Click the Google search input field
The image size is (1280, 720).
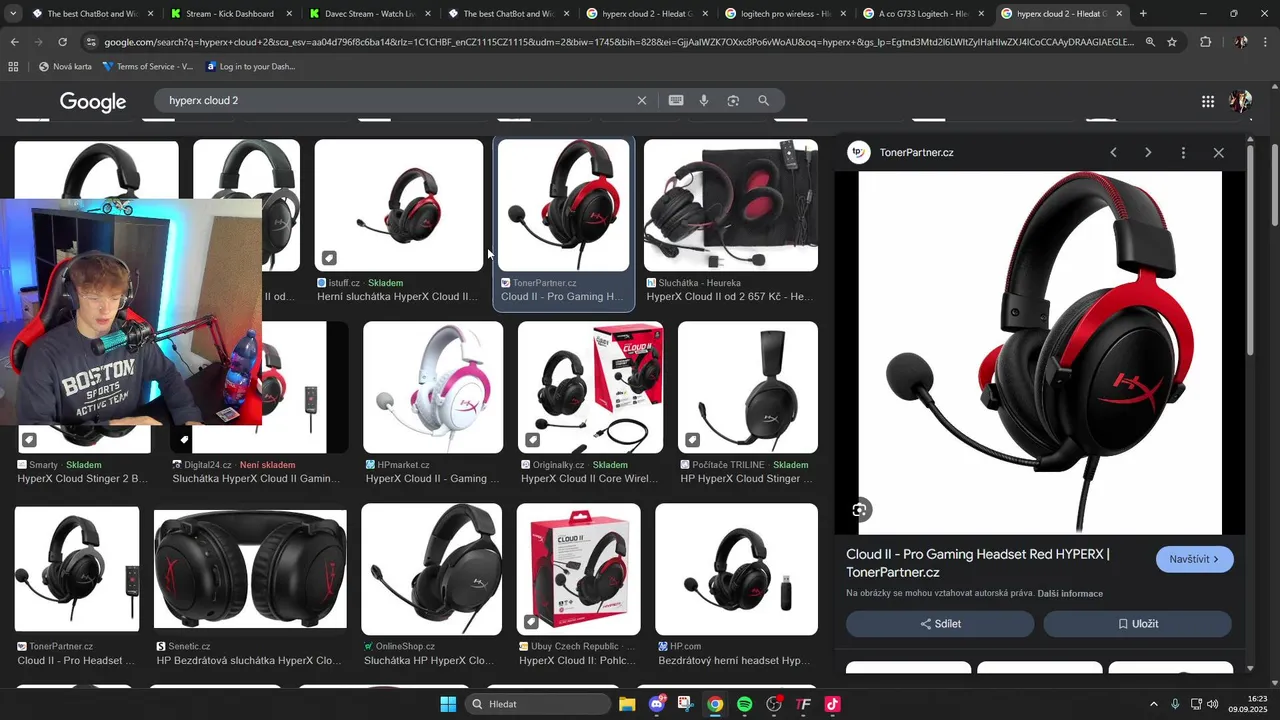coord(400,101)
